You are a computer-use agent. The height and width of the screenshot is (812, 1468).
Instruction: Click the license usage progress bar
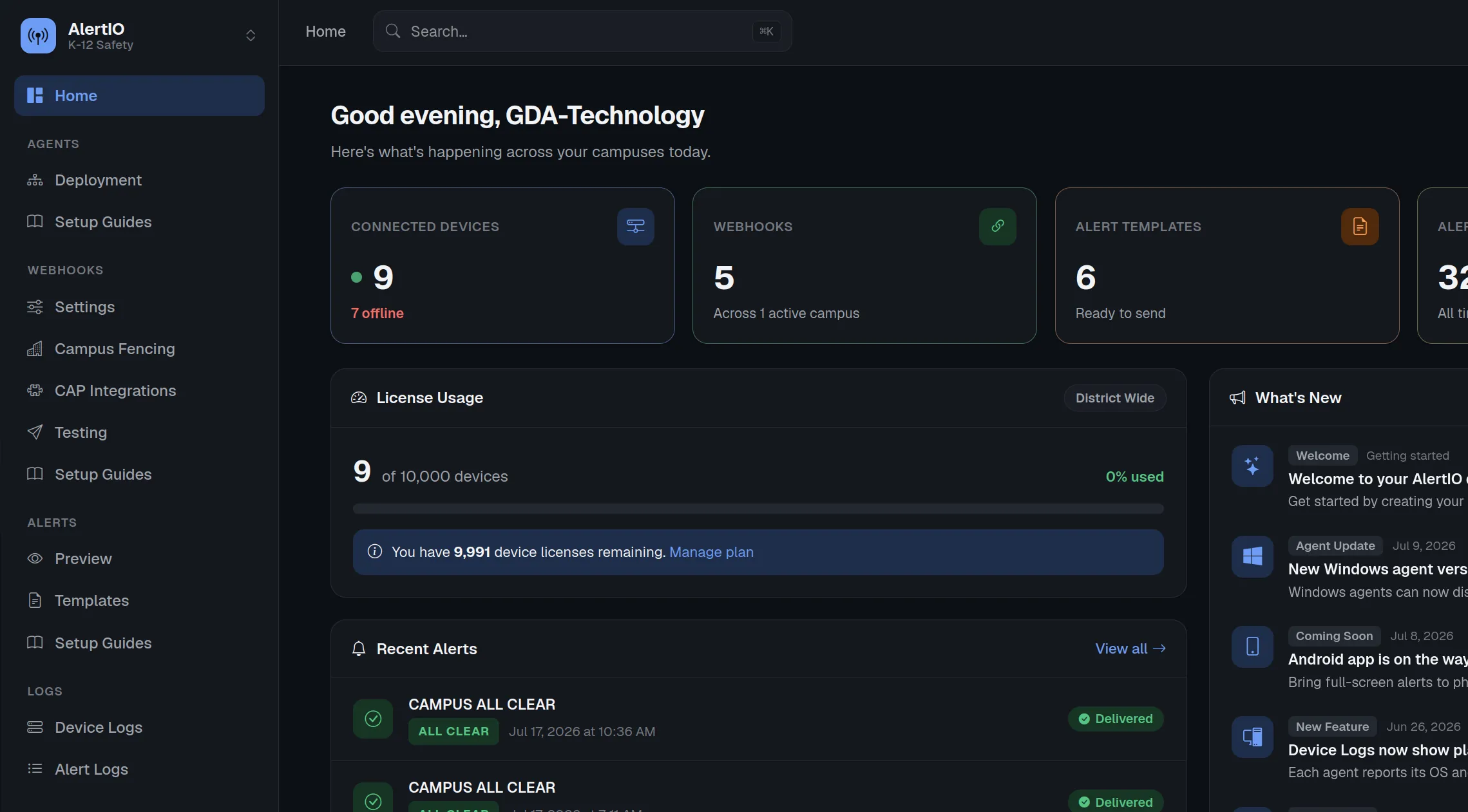(758, 509)
